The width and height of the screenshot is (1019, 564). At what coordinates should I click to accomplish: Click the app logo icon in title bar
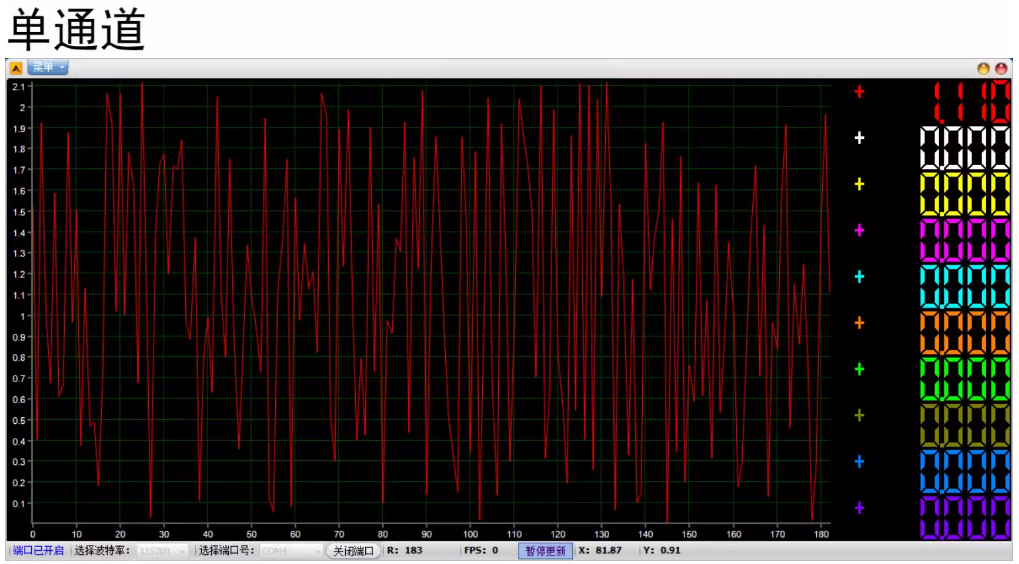pos(16,68)
